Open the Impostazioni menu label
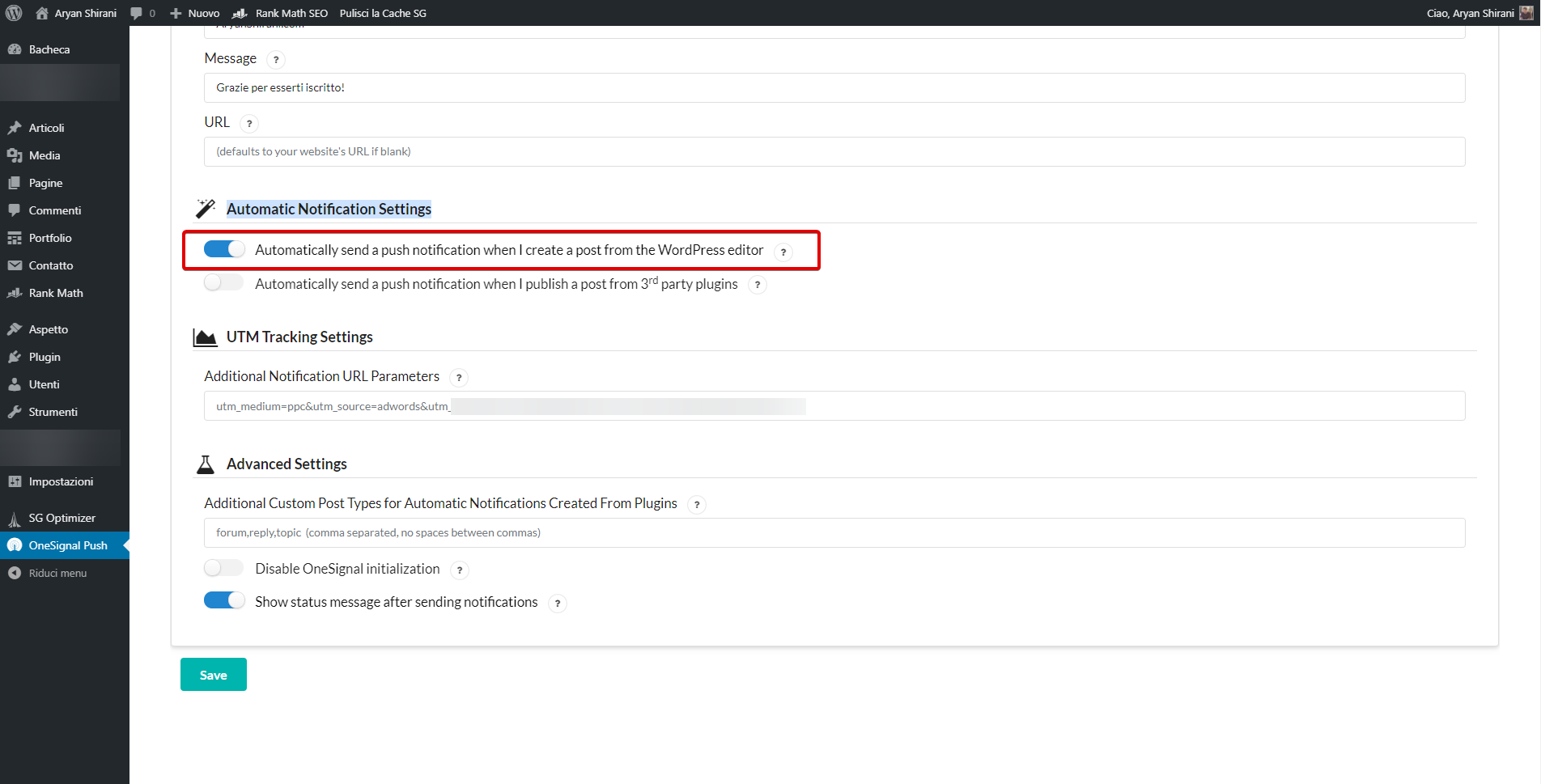Image resolution: width=1541 pixels, height=784 pixels. click(x=61, y=481)
